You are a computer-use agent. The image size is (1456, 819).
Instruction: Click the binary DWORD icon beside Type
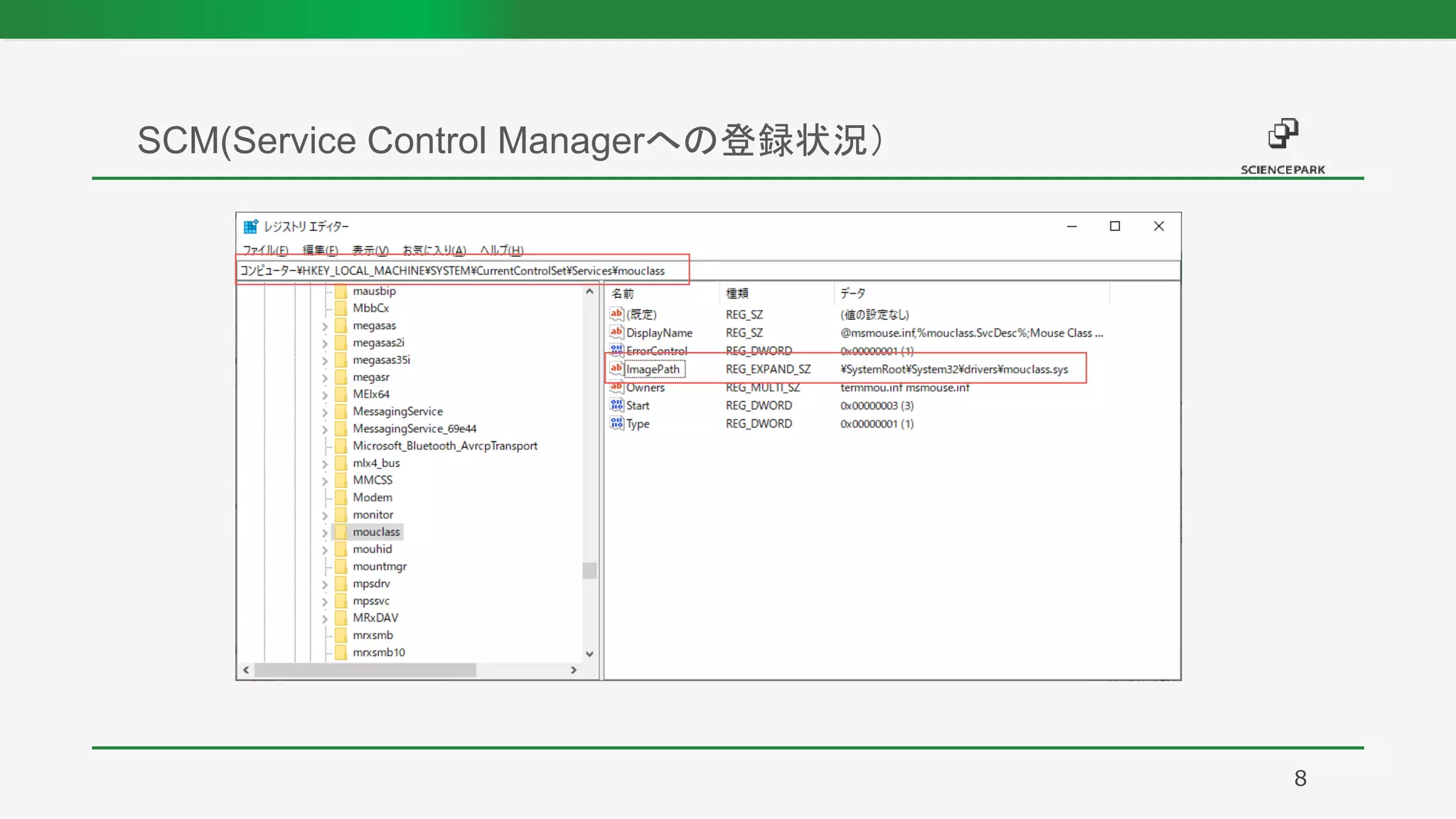(x=616, y=423)
